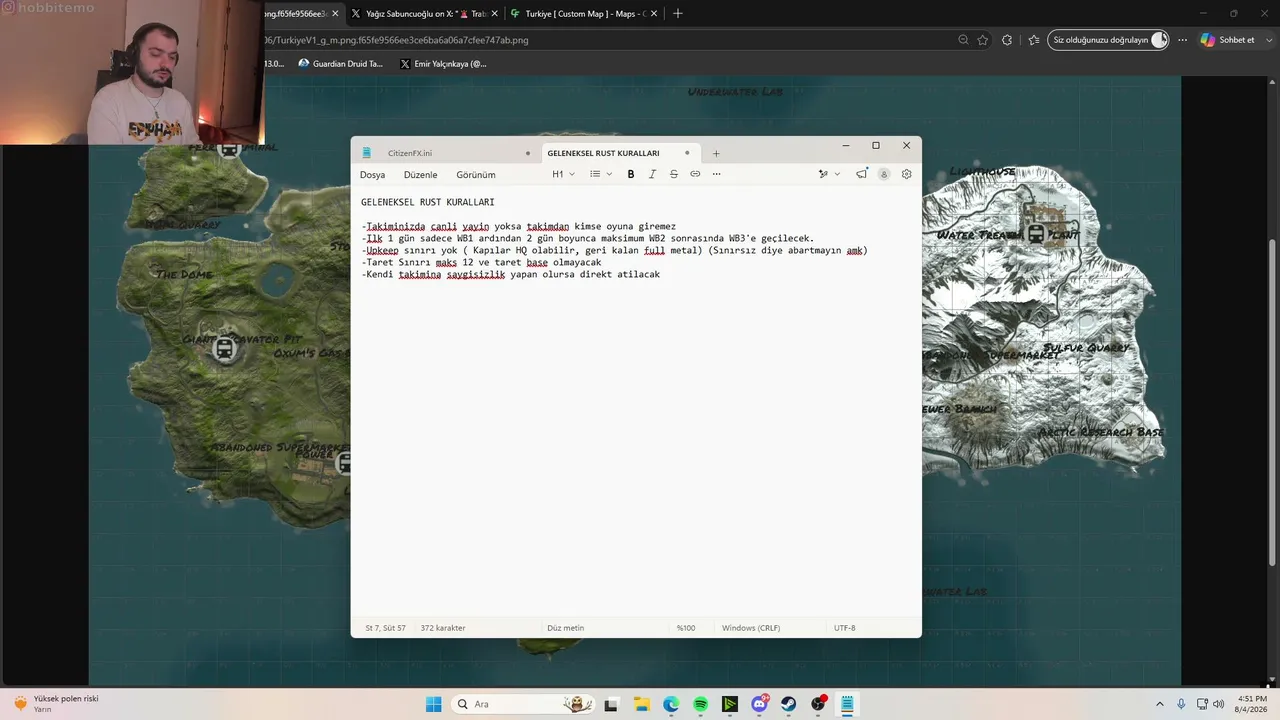Toggle italic formatting in Notepad

click(652, 174)
